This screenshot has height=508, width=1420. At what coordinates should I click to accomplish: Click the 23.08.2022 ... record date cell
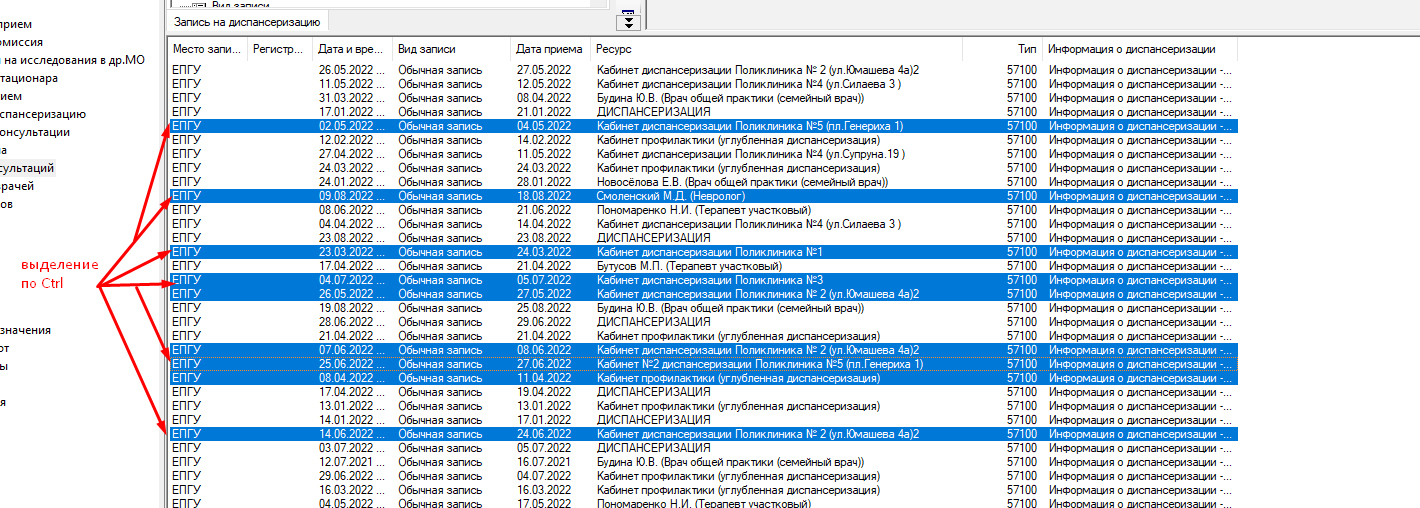[352, 238]
